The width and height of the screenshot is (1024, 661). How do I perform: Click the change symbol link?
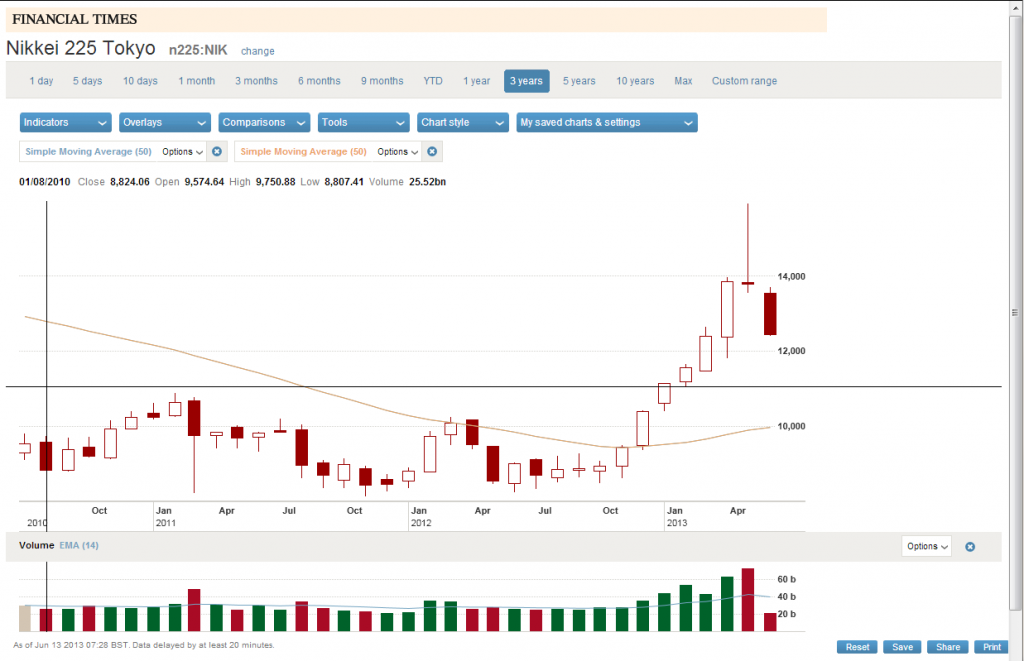(x=257, y=51)
